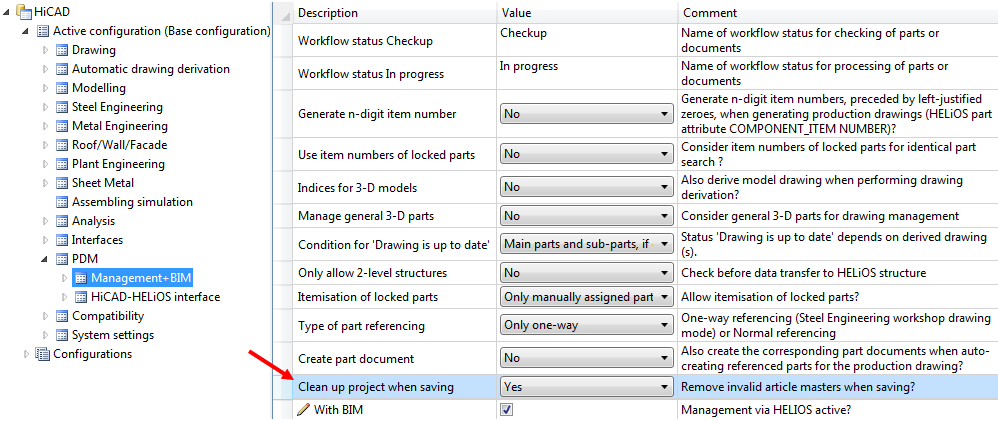
Task: Click the HiCAD root folder icon
Action: [24, 11]
